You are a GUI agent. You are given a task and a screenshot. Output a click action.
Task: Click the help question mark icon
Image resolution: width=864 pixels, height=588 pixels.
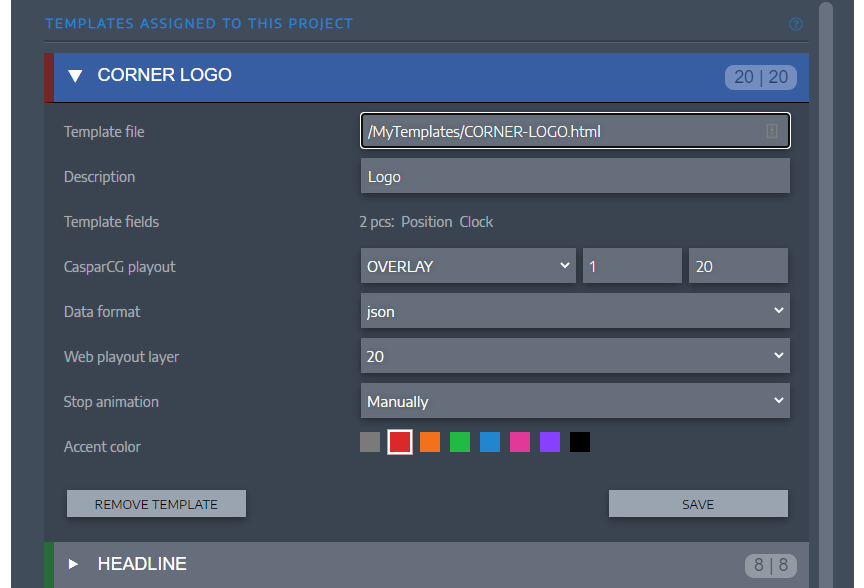tap(796, 24)
